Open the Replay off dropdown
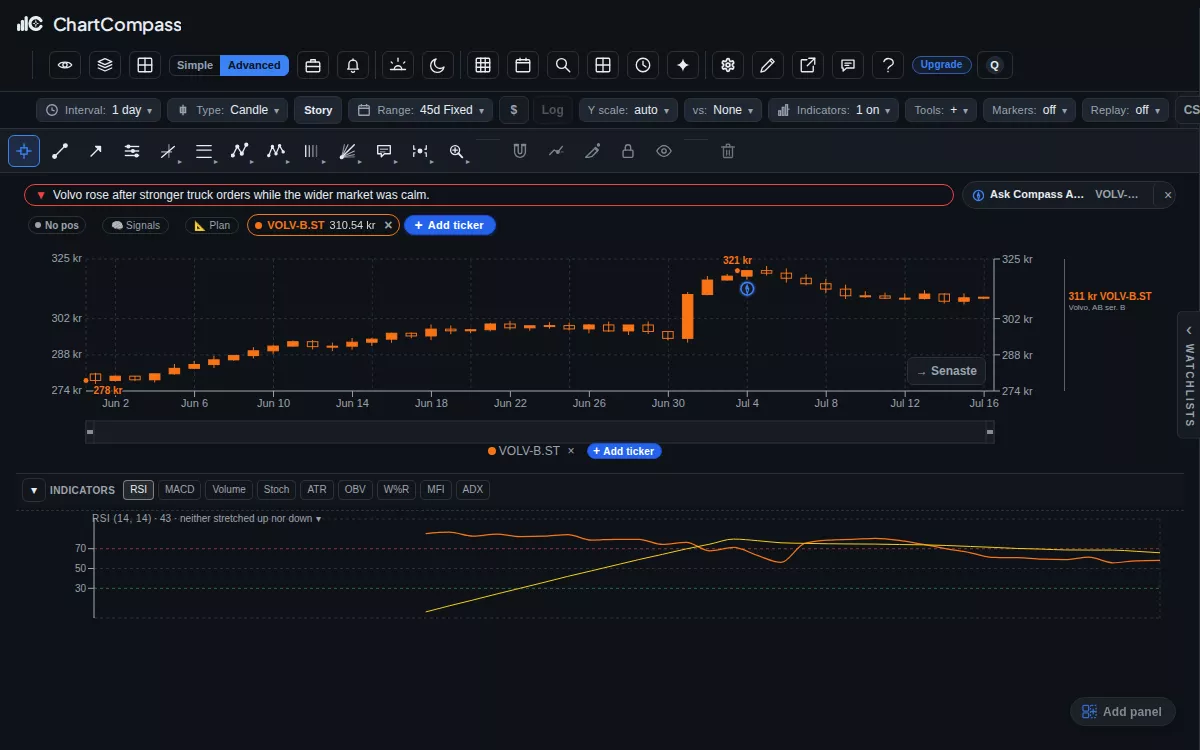Image resolution: width=1200 pixels, height=750 pixels. [x=1125, y=110]
